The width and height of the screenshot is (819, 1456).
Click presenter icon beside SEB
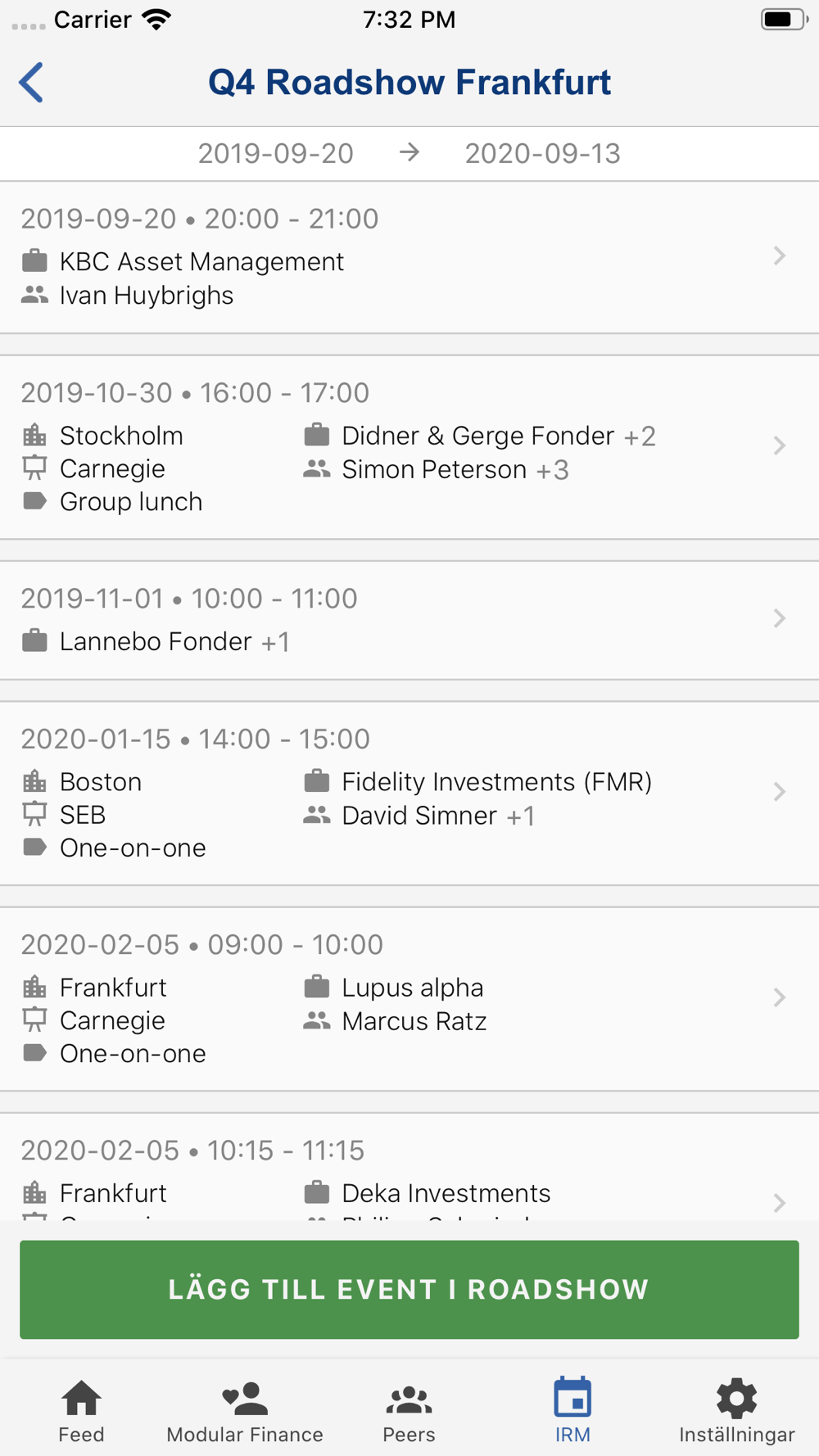pyautogui.click(x=34, y=815)
